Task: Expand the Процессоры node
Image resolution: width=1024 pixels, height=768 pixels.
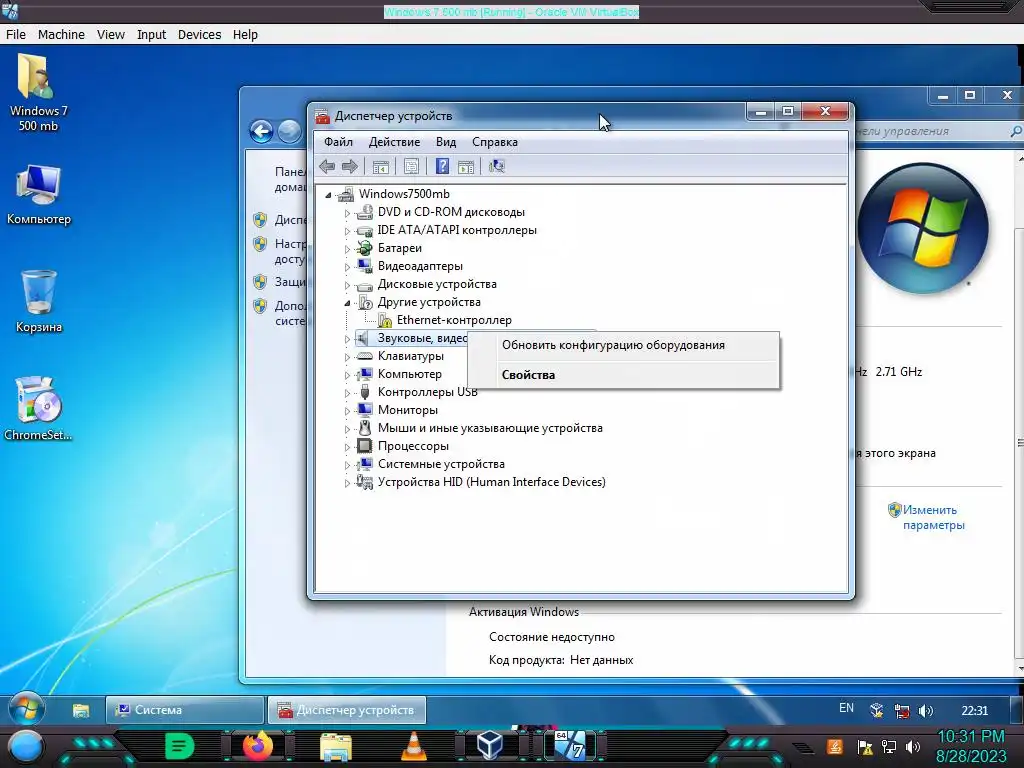Action: point(347,447)
